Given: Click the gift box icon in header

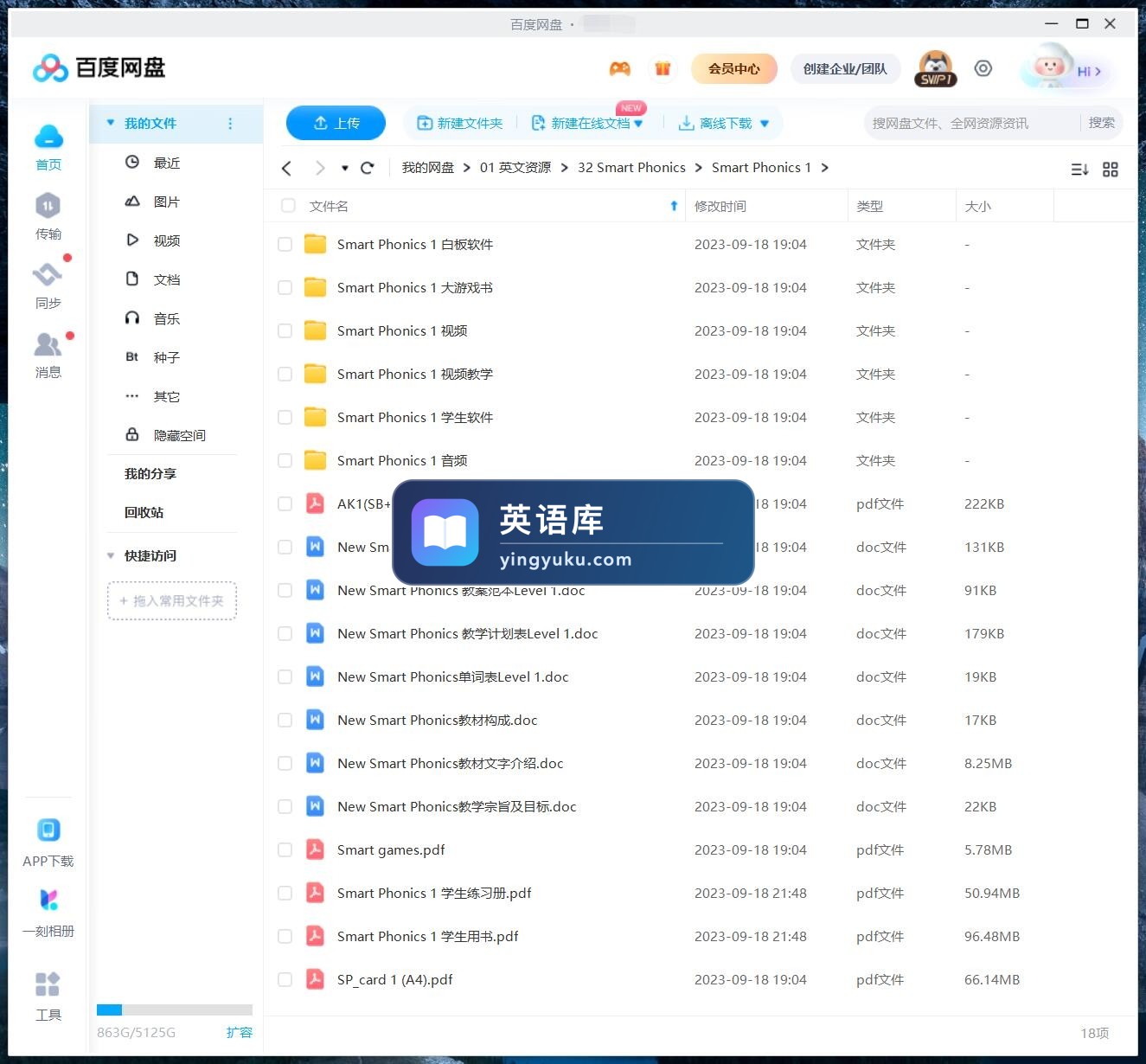Looking at the screenshot, I should click(663, 68).
